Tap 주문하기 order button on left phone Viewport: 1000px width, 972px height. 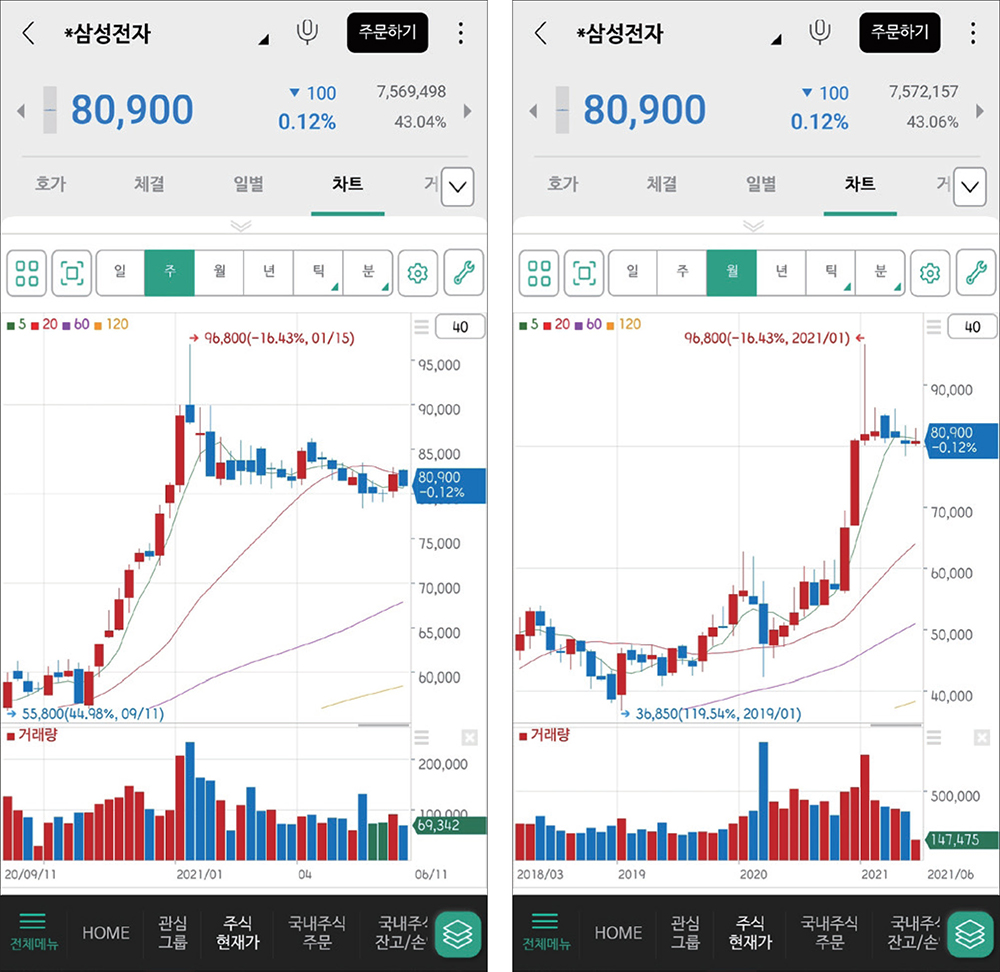tap(387, 33)
